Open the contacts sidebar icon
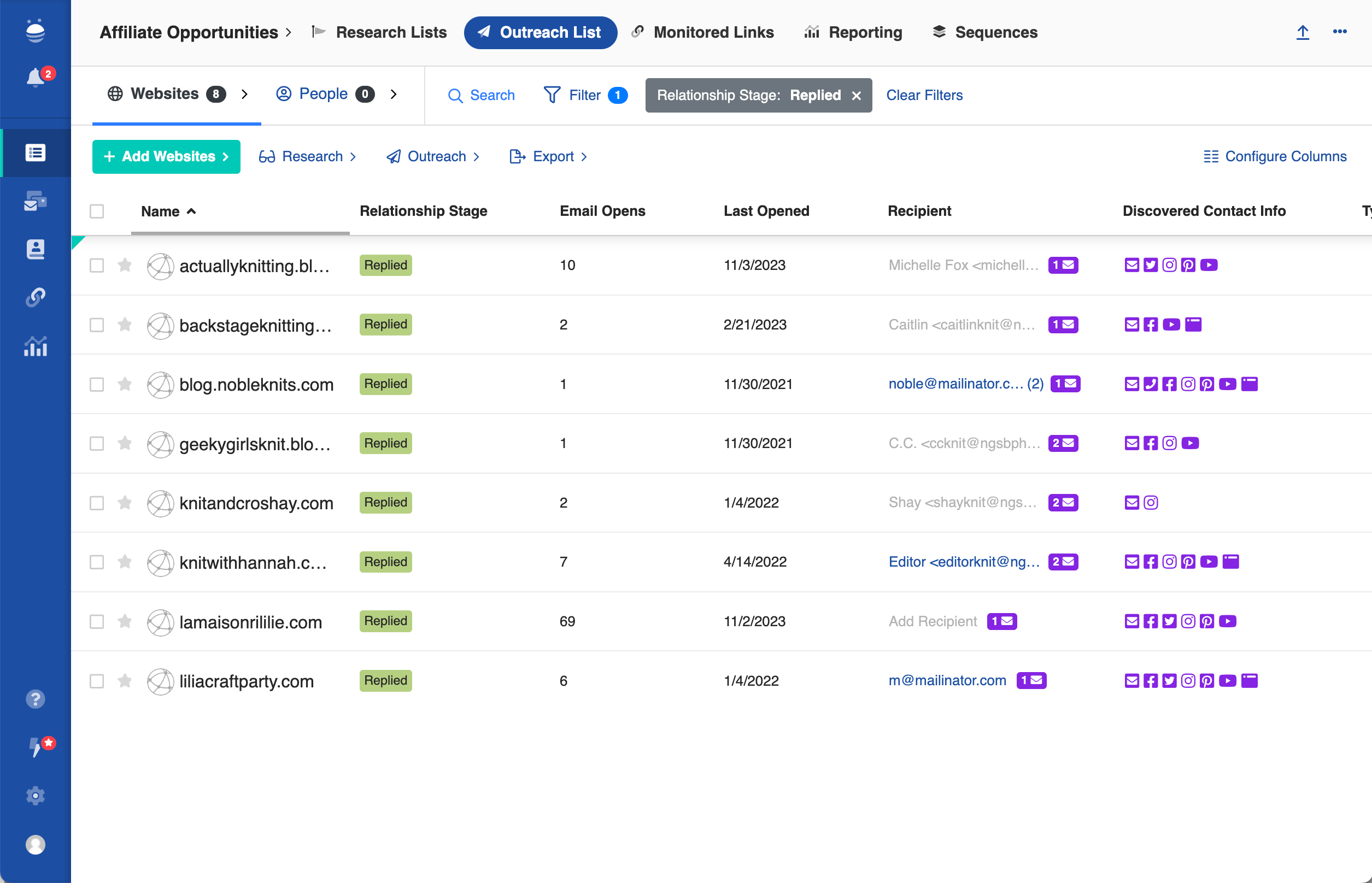 pos(36,249)
